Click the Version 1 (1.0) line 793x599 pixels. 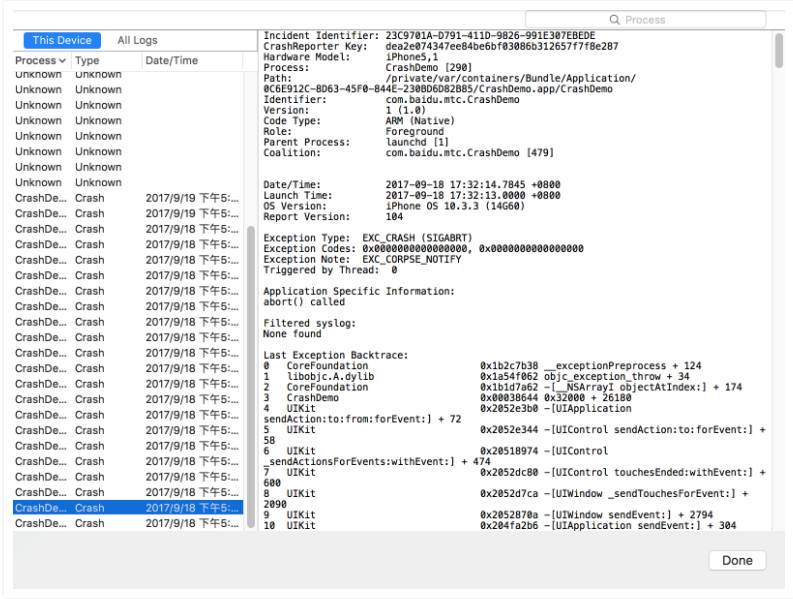344,110
